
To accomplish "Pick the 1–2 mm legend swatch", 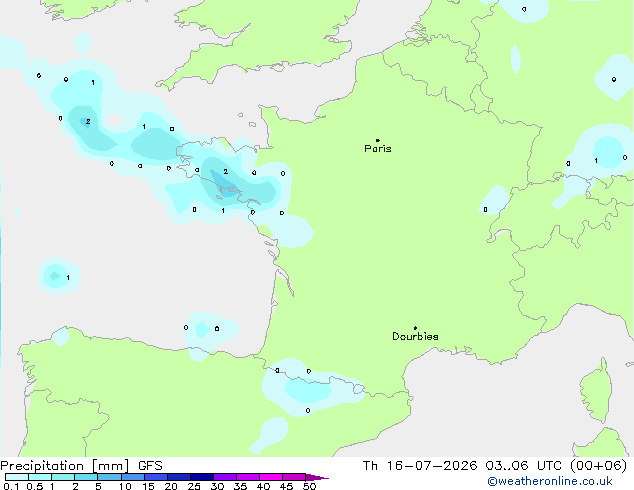I will 63,477.
